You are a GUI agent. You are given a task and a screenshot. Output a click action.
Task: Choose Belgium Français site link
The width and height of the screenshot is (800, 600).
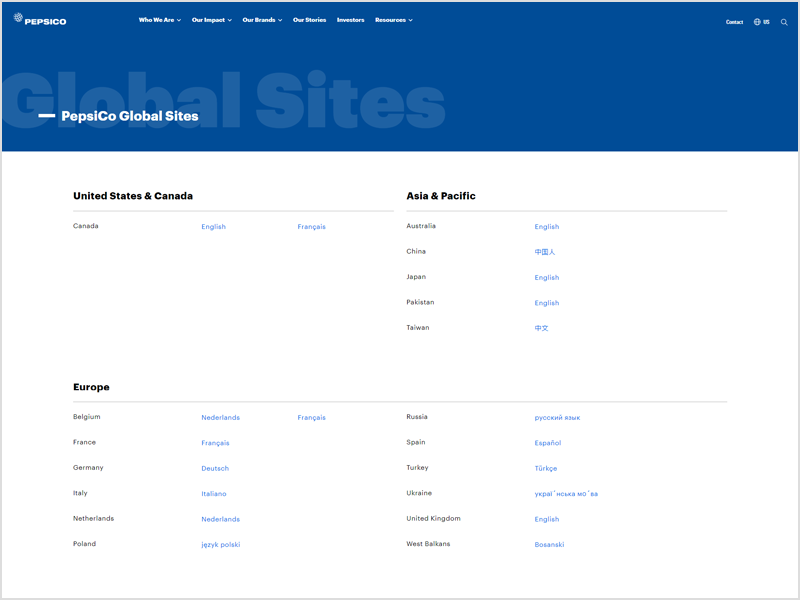[311, 417]
